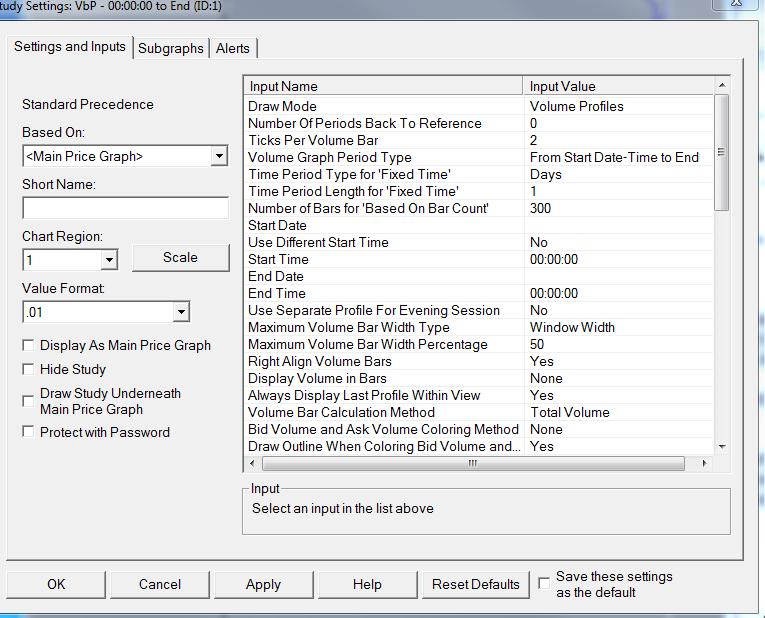765x618 pixels.
Task: Click the vertical scrollbar thumb
Action: [722, 153]
